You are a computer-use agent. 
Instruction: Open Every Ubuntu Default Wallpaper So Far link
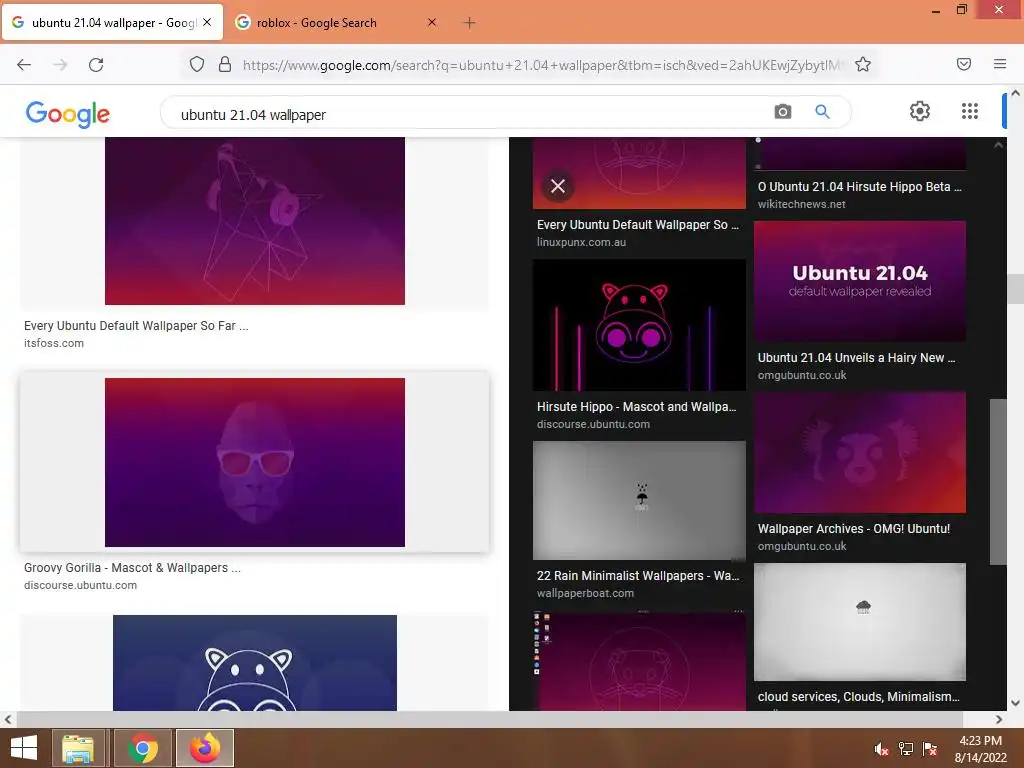(136, 325)
